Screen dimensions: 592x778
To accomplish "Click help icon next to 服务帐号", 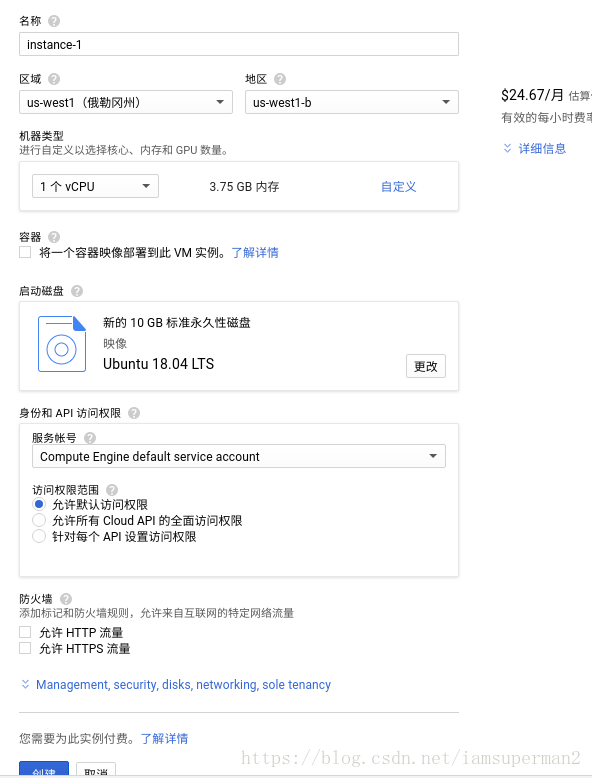I will [90, 438].
